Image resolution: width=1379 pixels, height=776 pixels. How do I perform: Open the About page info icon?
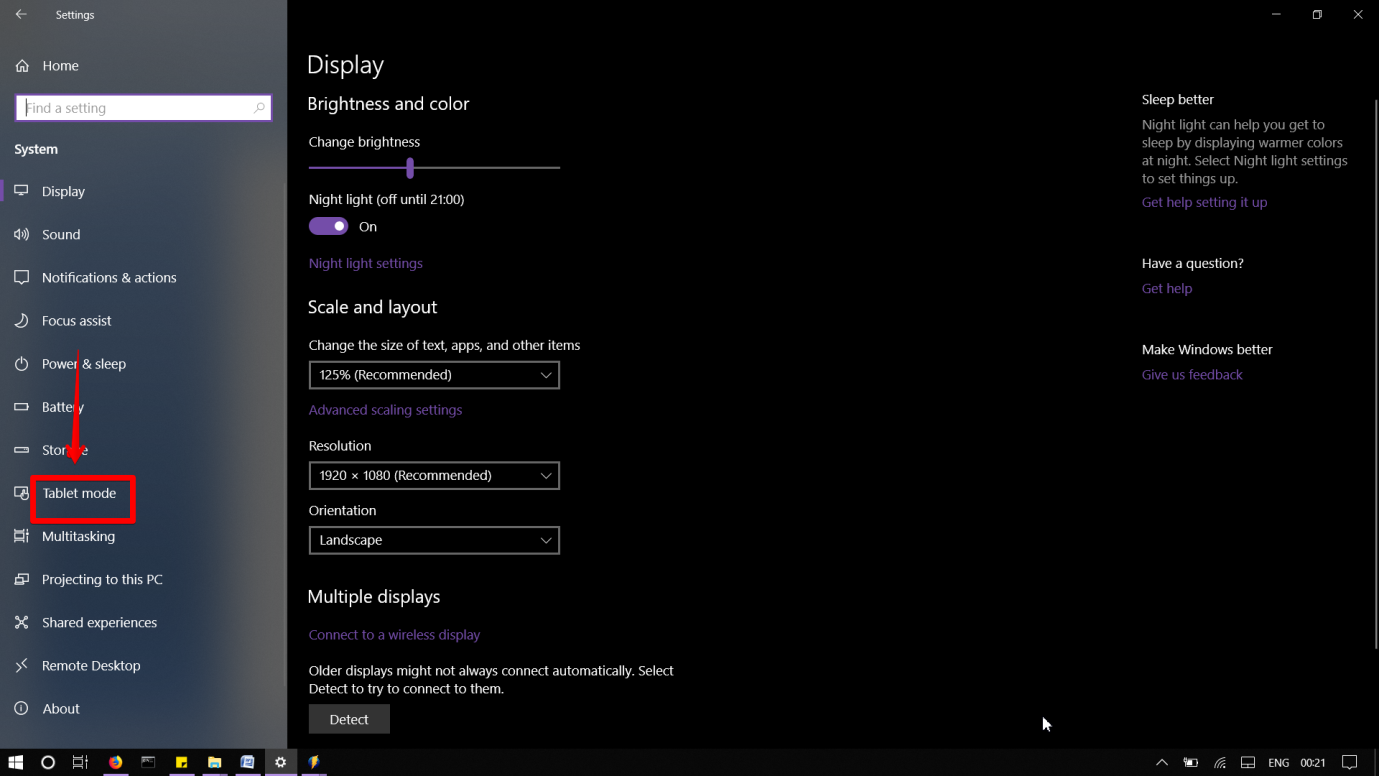[x=21, y=708]
